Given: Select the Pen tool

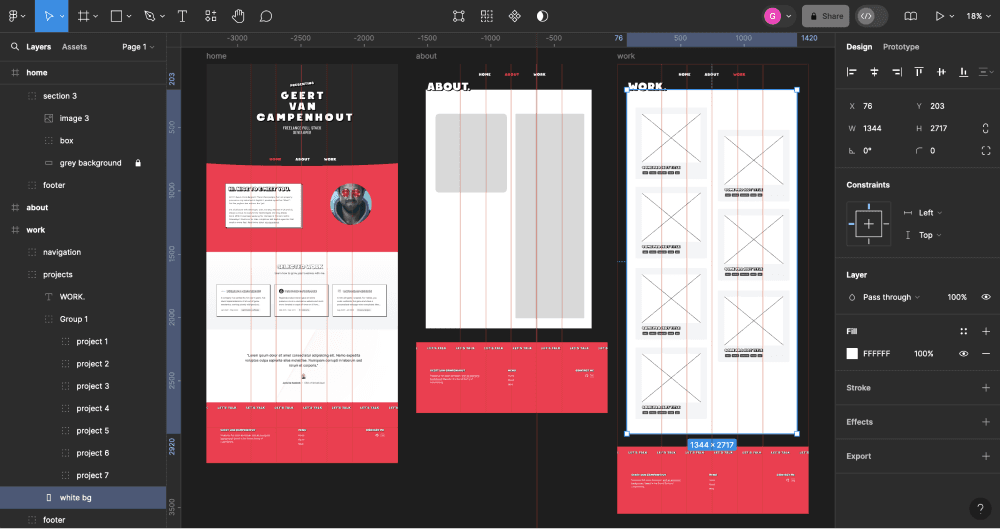Looking at the screenshot, I should (150, 16).
